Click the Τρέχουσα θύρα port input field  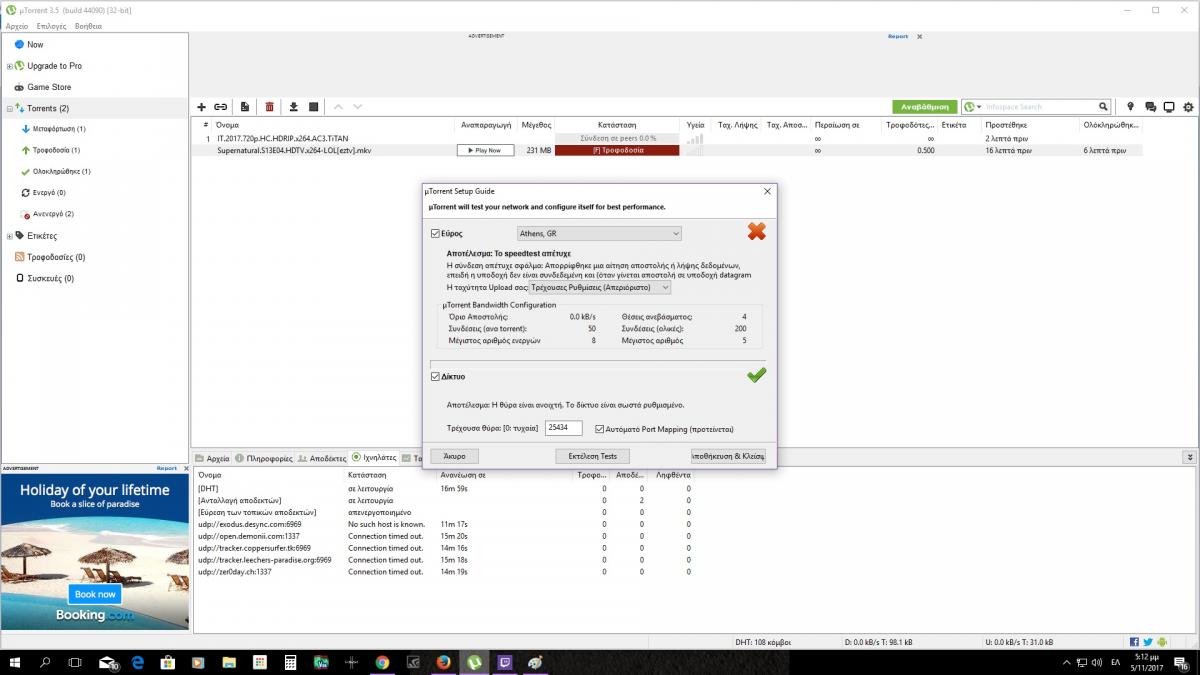pyautogui.click(x=564, y=428)
